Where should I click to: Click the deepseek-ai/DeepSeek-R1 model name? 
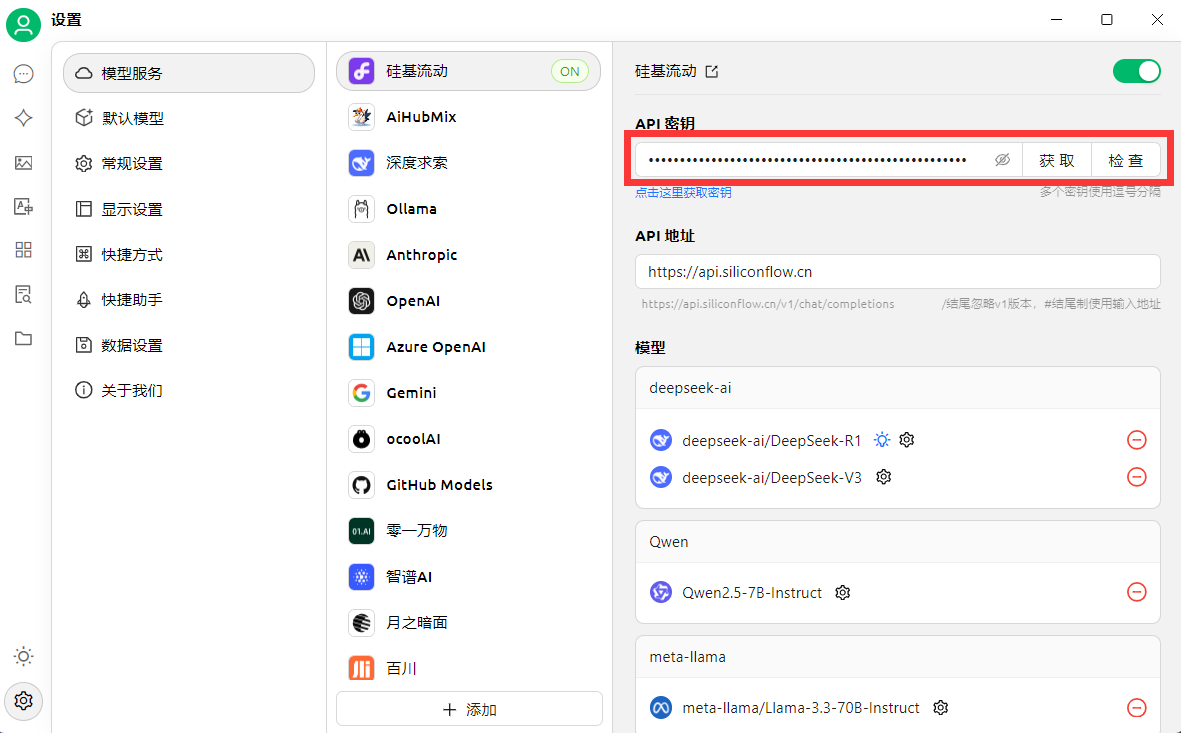click(771, 441)
